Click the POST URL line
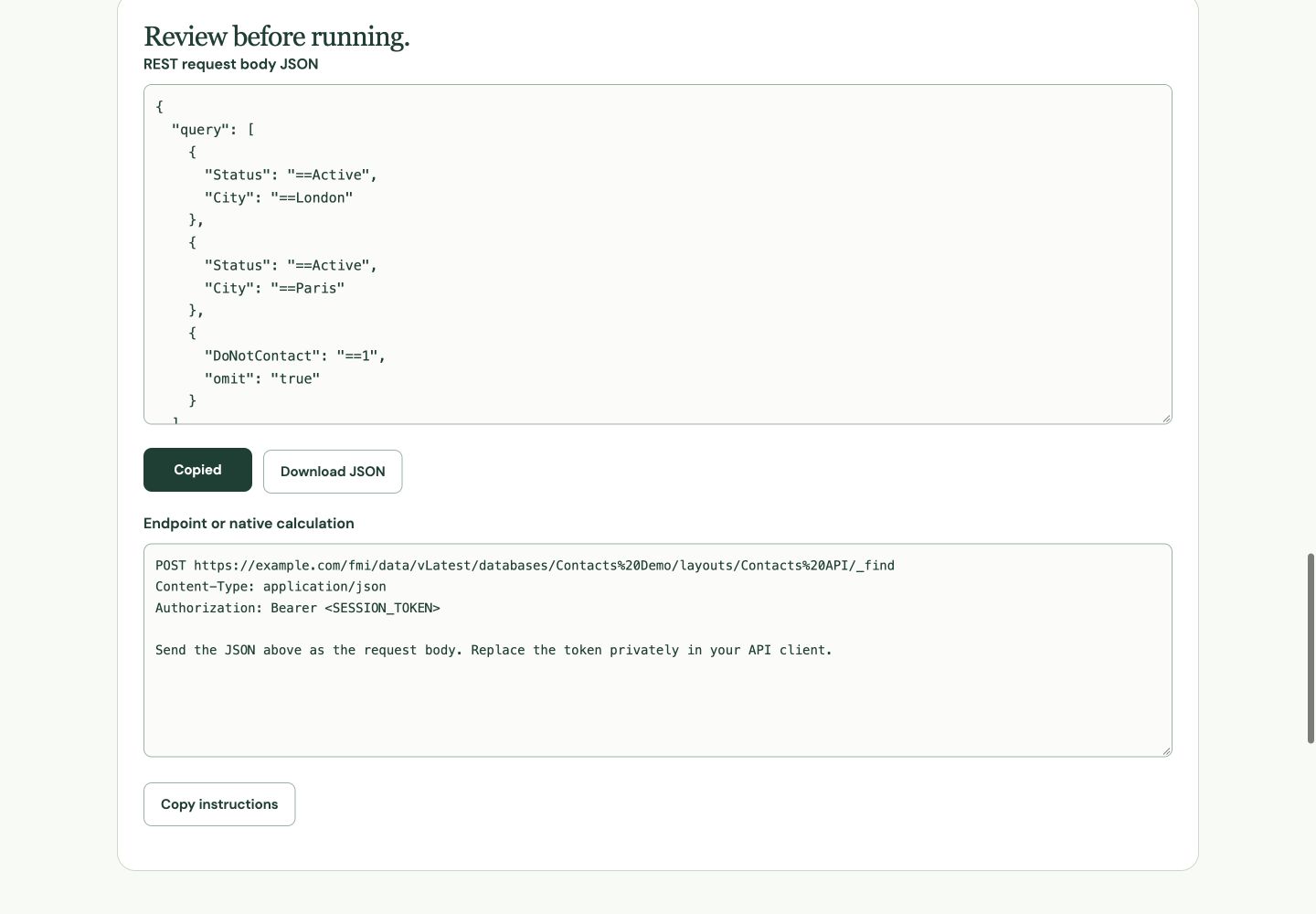Viewport: 1316px width, 914px height. pos(525,566)
